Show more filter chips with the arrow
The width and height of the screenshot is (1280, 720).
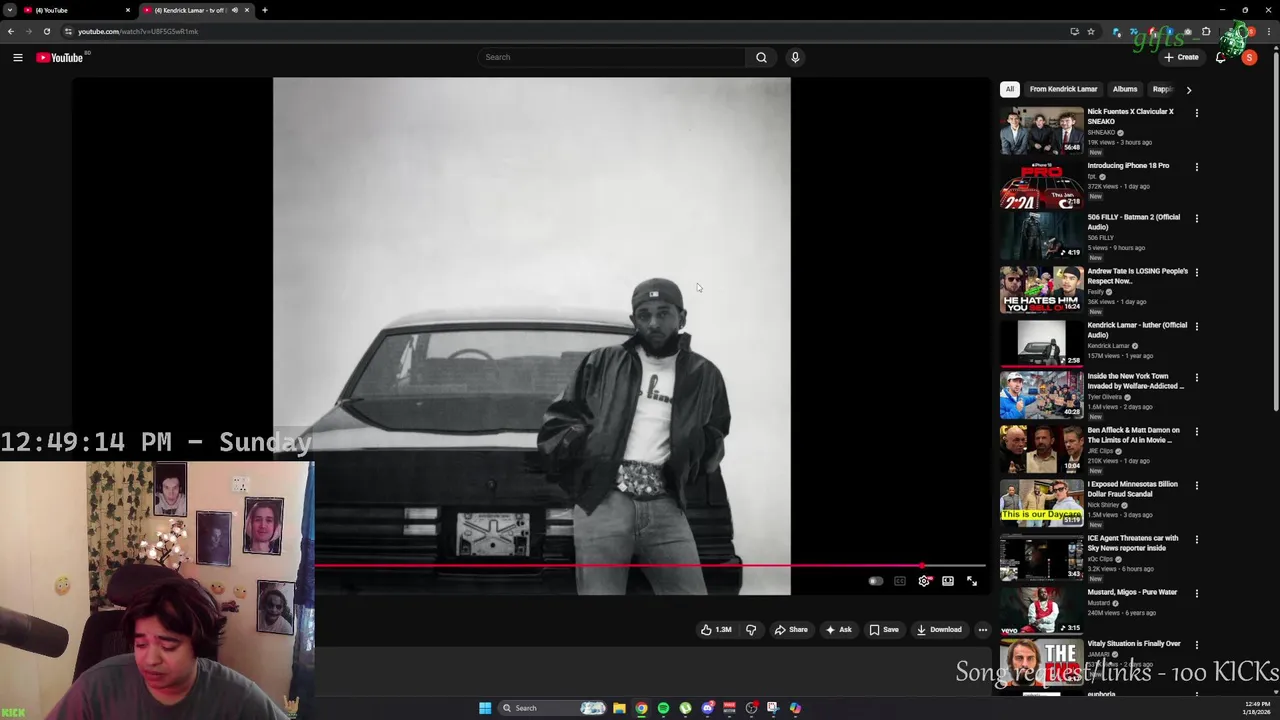pos(1188,90)
